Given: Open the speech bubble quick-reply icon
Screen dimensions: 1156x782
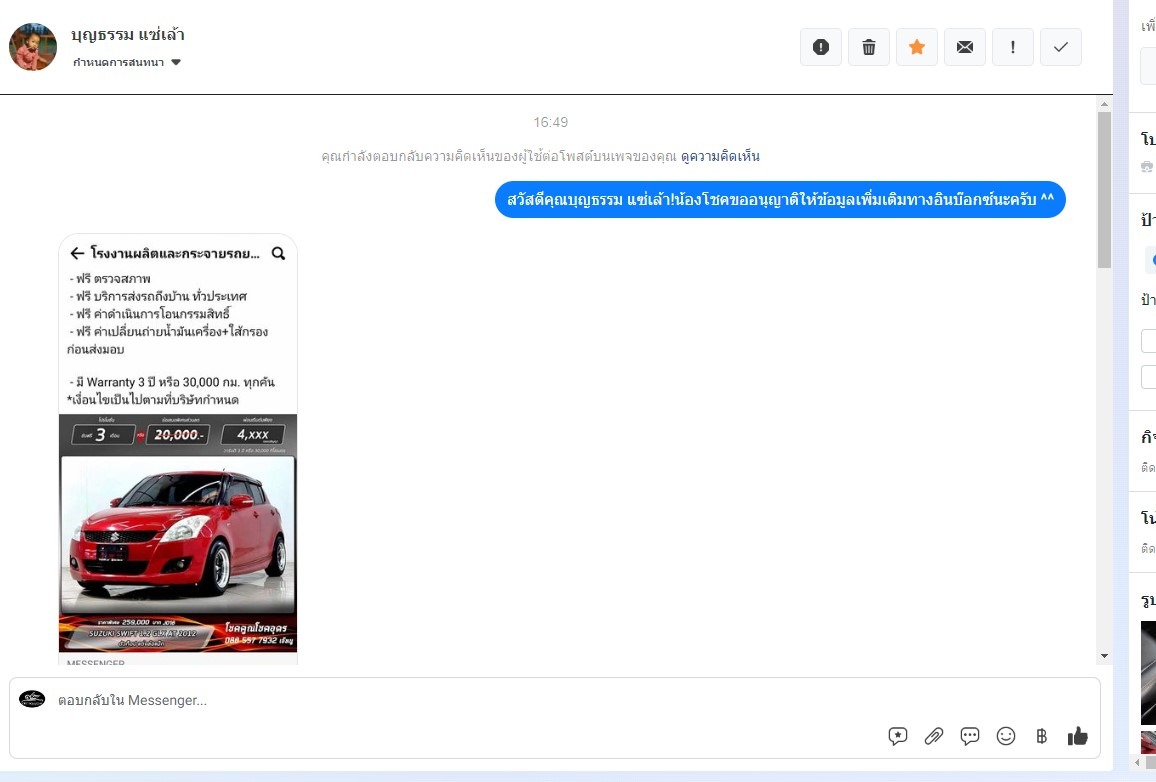Looking at the screenshot, I should (x=969, y=736).
